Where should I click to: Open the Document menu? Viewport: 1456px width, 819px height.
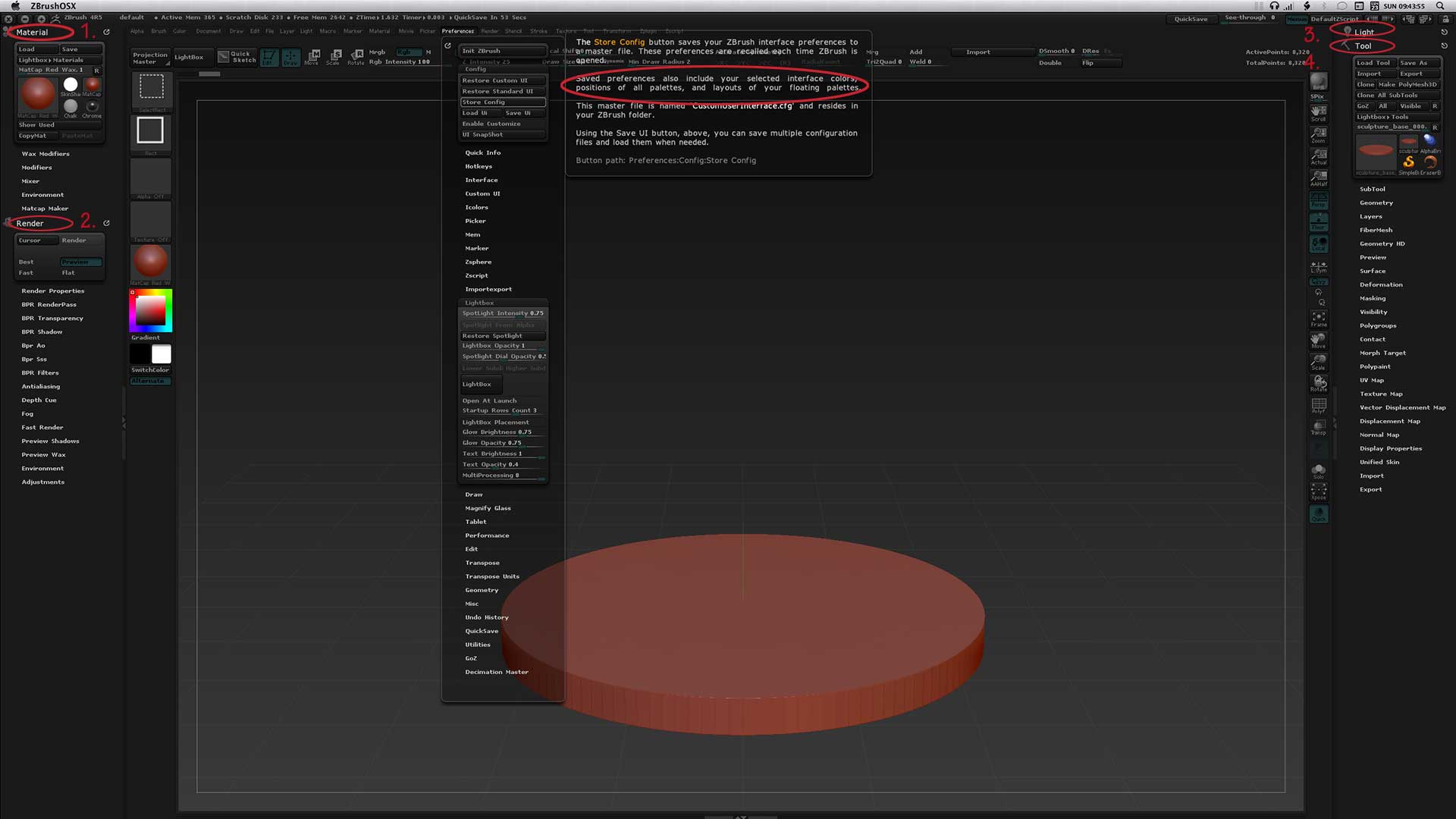(x=209, y=31)
